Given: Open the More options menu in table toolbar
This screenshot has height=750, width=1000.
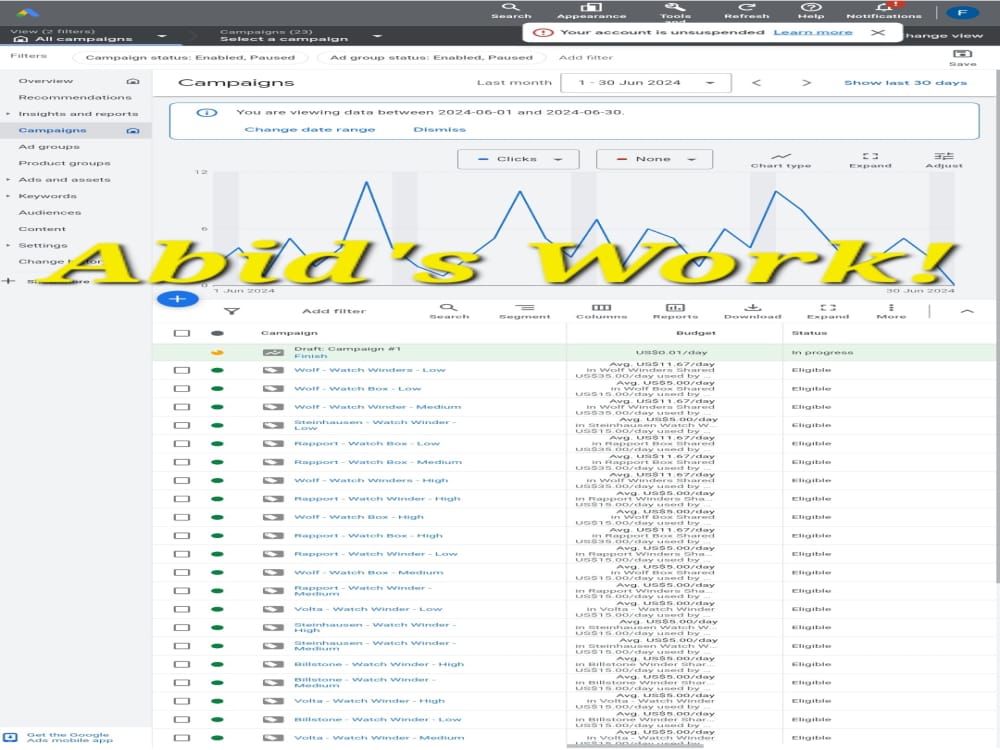Looking at the screenshot, I should [x=891, y=311].
